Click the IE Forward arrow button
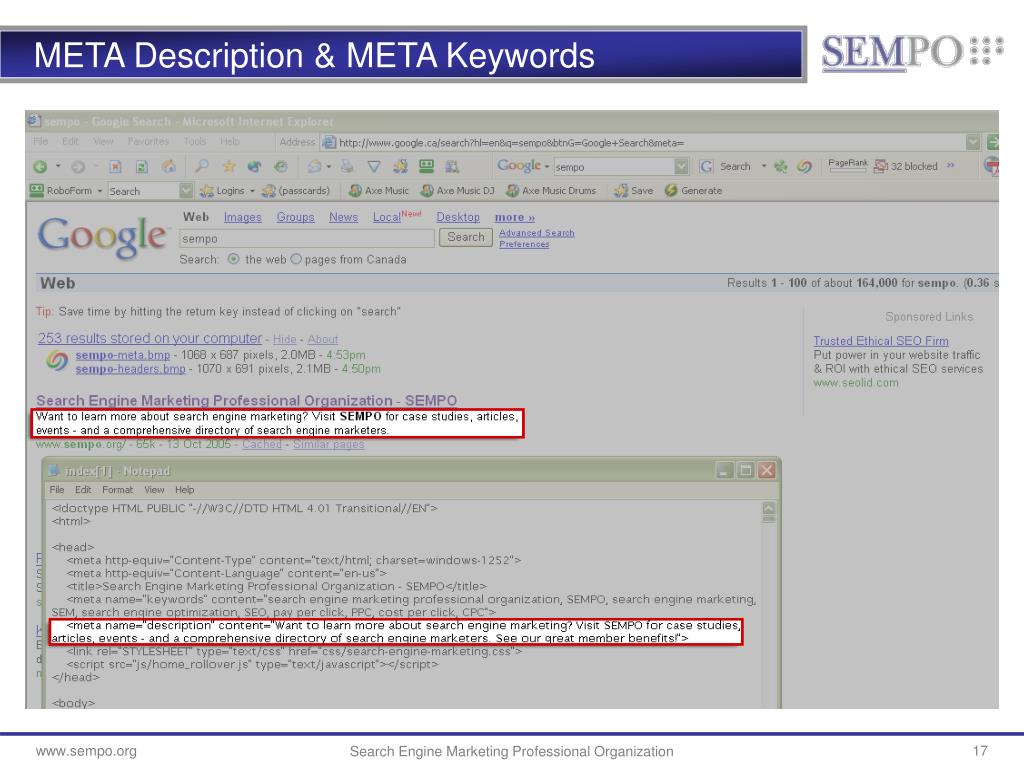 [78, 167]
